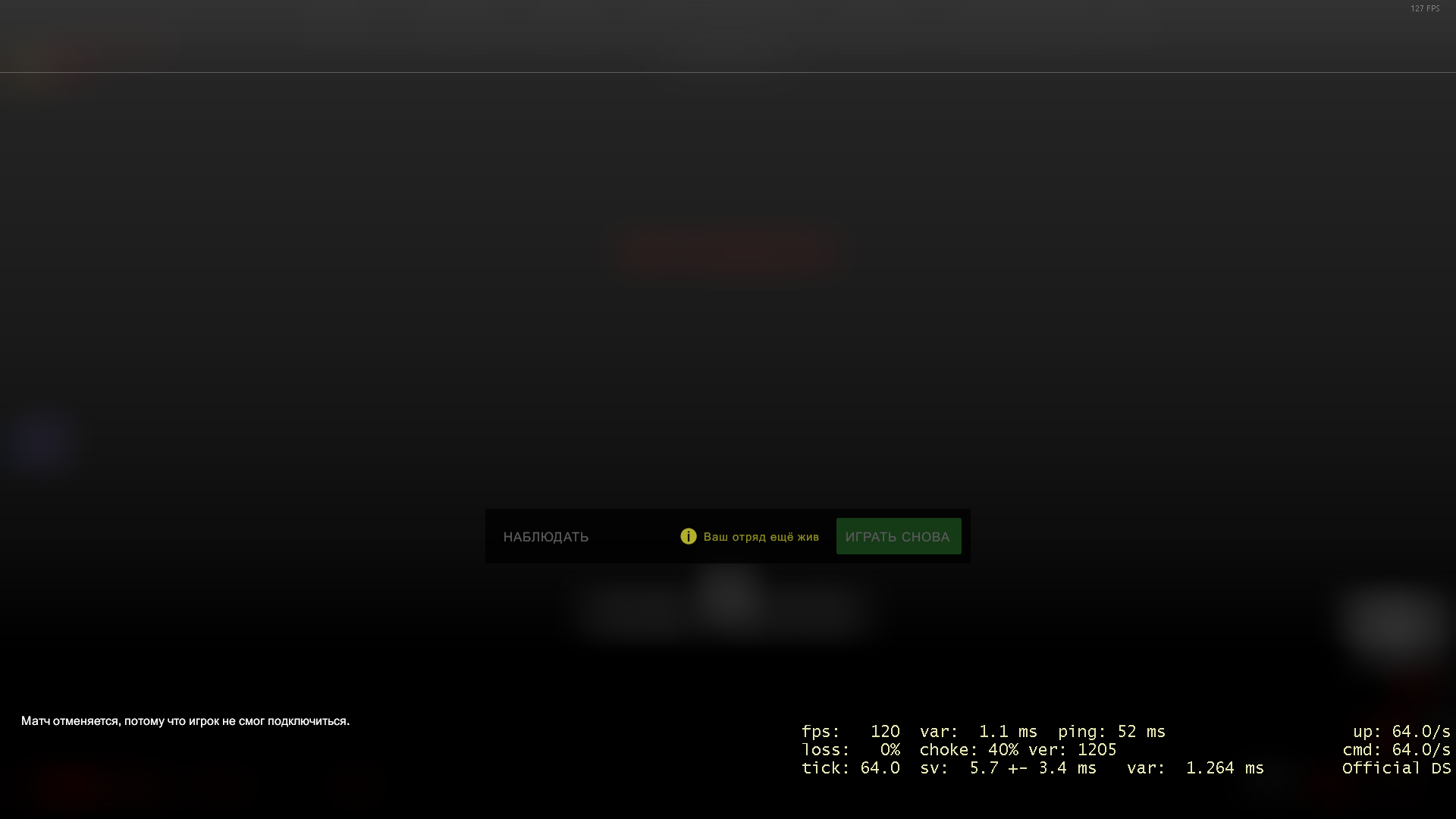Click the green ИГРАТЬ СНОВА button
1456x819 pixels.
click(899, 536)
